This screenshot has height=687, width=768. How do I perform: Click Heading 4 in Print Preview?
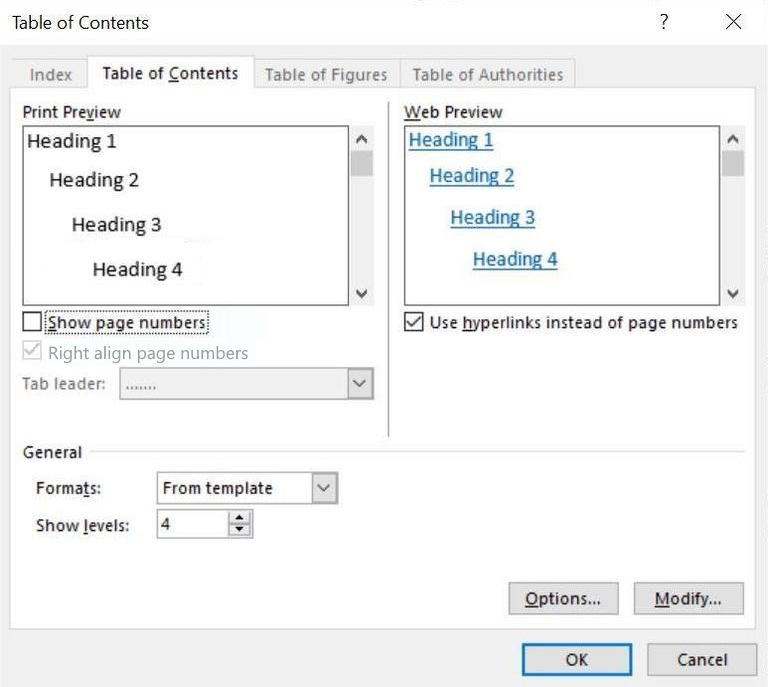coord(138,269)
